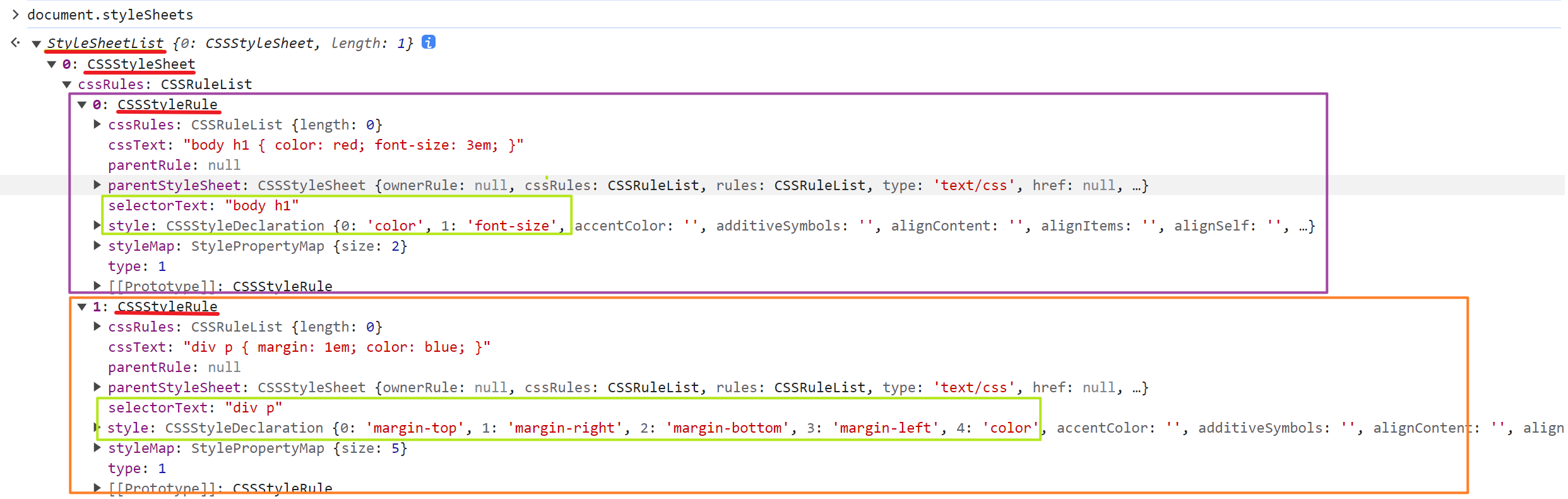Collapse the 0: CSSStyleRule entry
Screen dimensions: 1568x499
click(x=82, y=105)
